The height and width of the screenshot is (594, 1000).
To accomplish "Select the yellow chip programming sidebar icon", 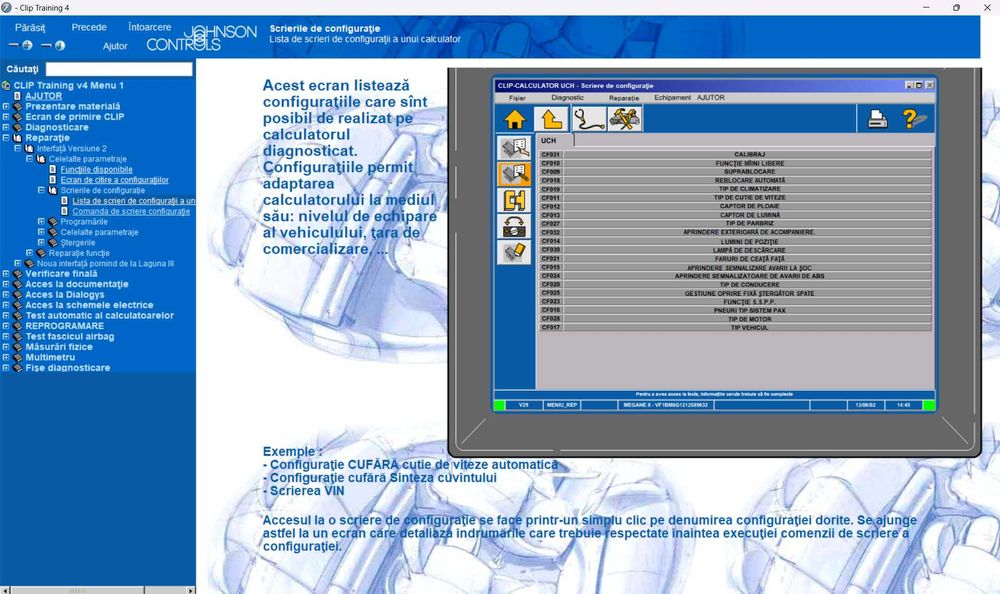I will (514, 200).
